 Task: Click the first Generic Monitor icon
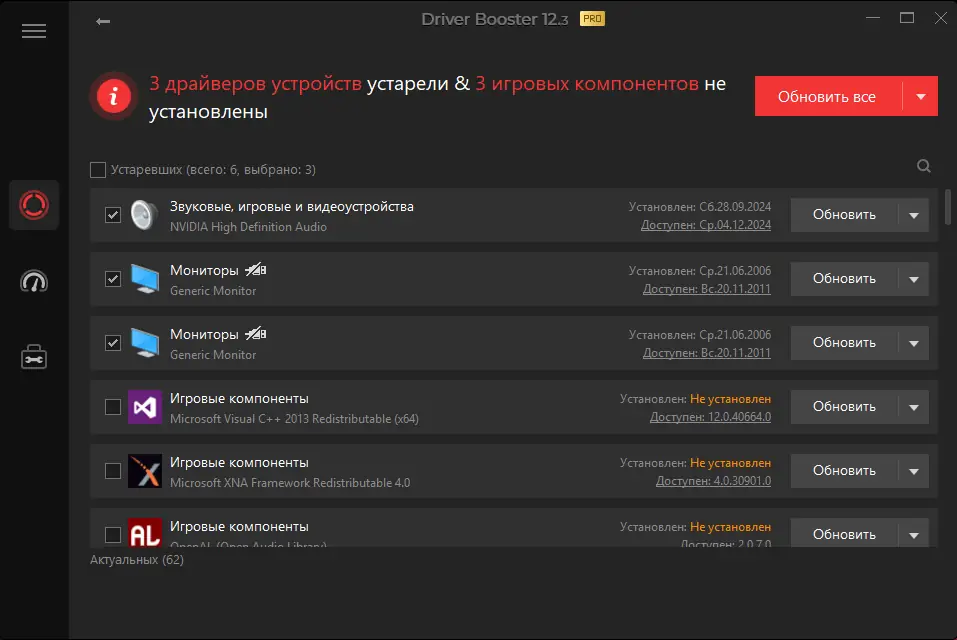point(145,279)
